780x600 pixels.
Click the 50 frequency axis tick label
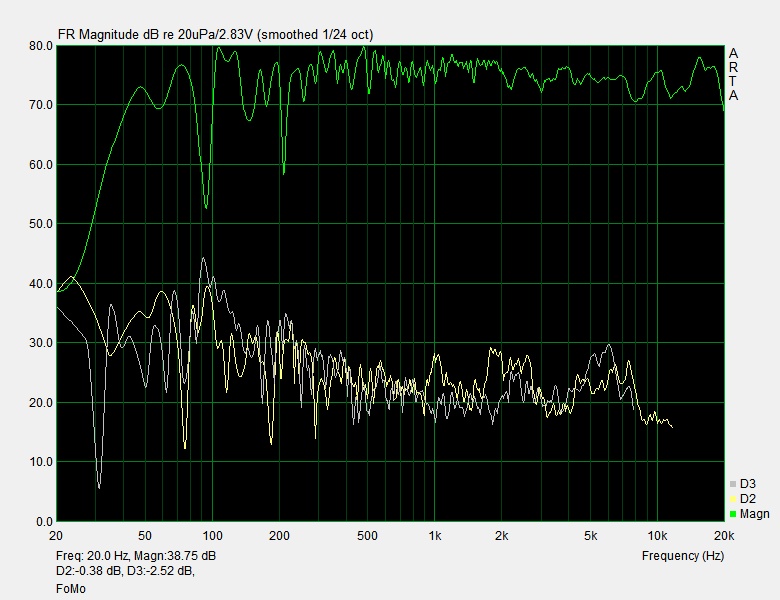144,536
